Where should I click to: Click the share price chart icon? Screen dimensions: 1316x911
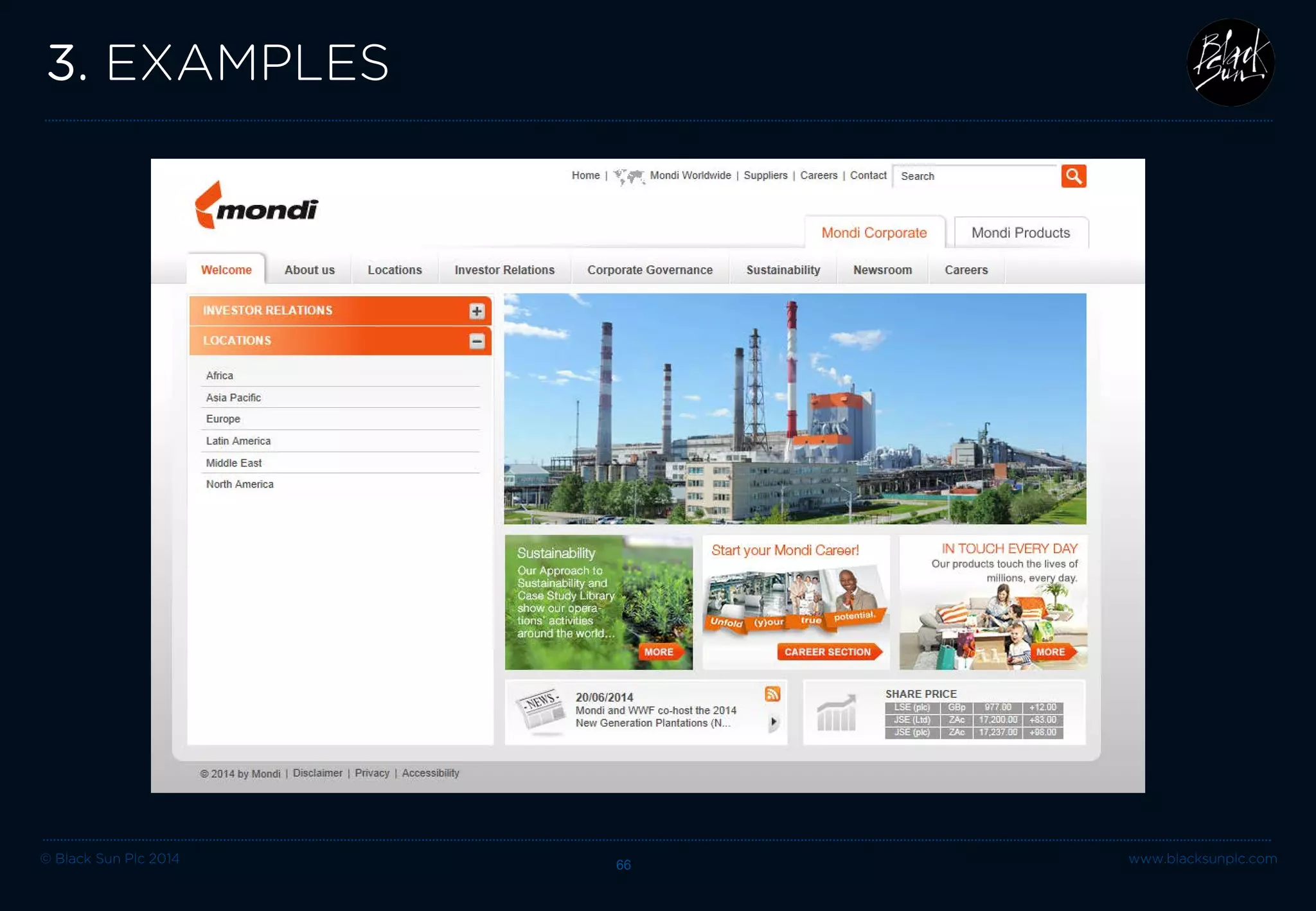point(836,713)
